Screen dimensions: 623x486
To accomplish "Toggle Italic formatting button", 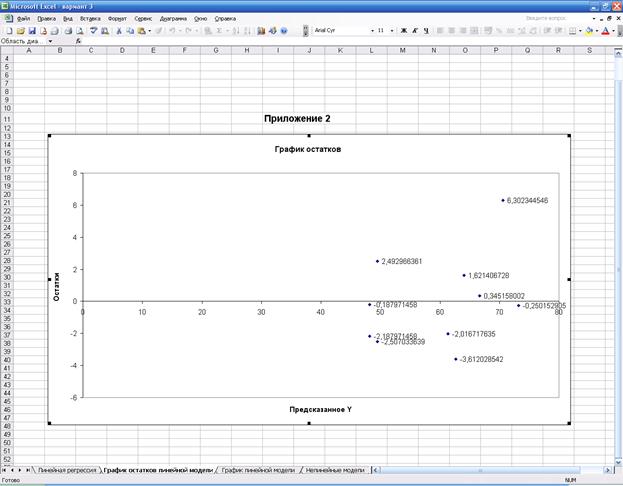I will 415,31.
